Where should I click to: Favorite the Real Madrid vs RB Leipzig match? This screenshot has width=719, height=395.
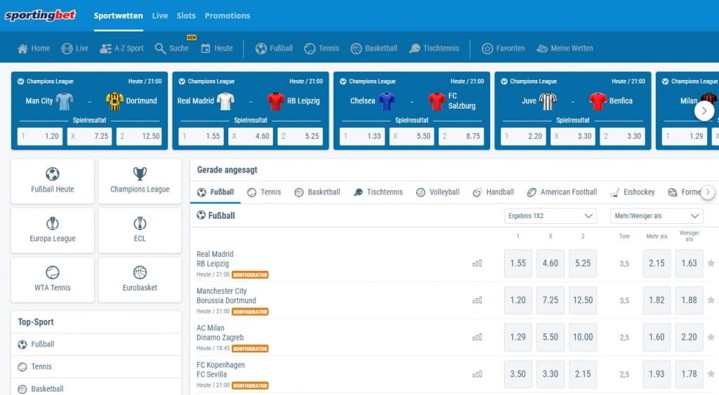pyautogui.click(x=711, y=263)
